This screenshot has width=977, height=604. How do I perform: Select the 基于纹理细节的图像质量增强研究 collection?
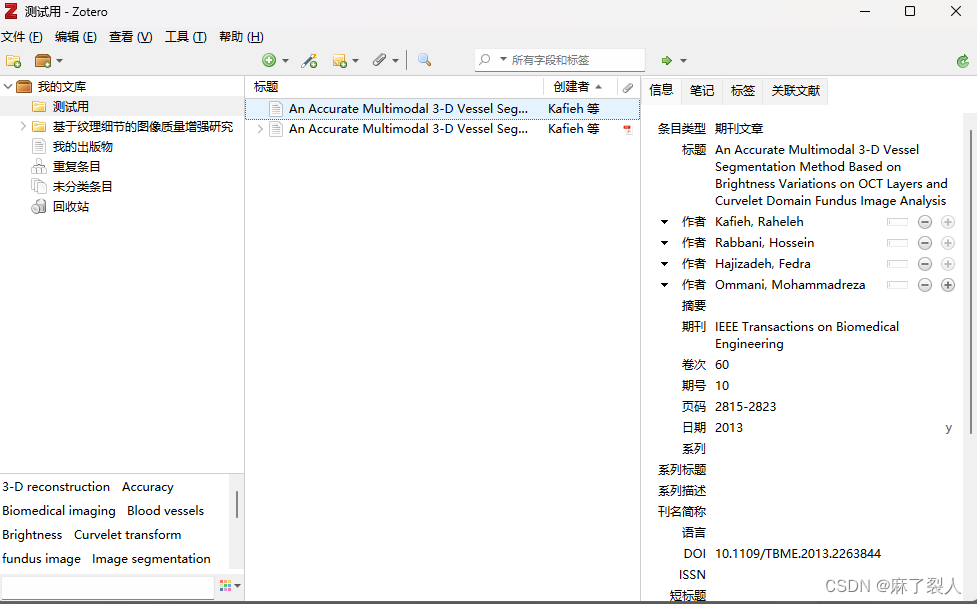tap(142, 127)
